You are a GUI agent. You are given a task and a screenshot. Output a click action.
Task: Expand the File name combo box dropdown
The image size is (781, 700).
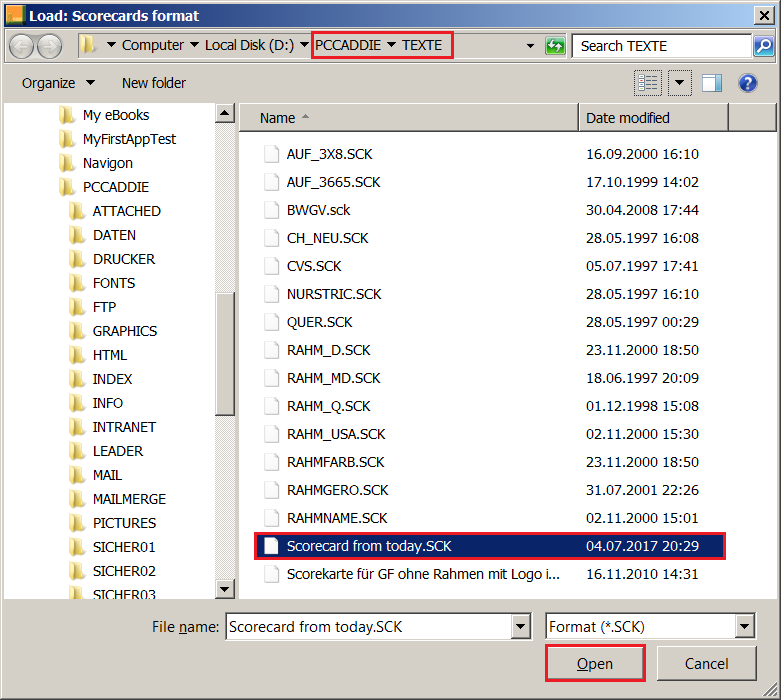click(x=521, y=627)
